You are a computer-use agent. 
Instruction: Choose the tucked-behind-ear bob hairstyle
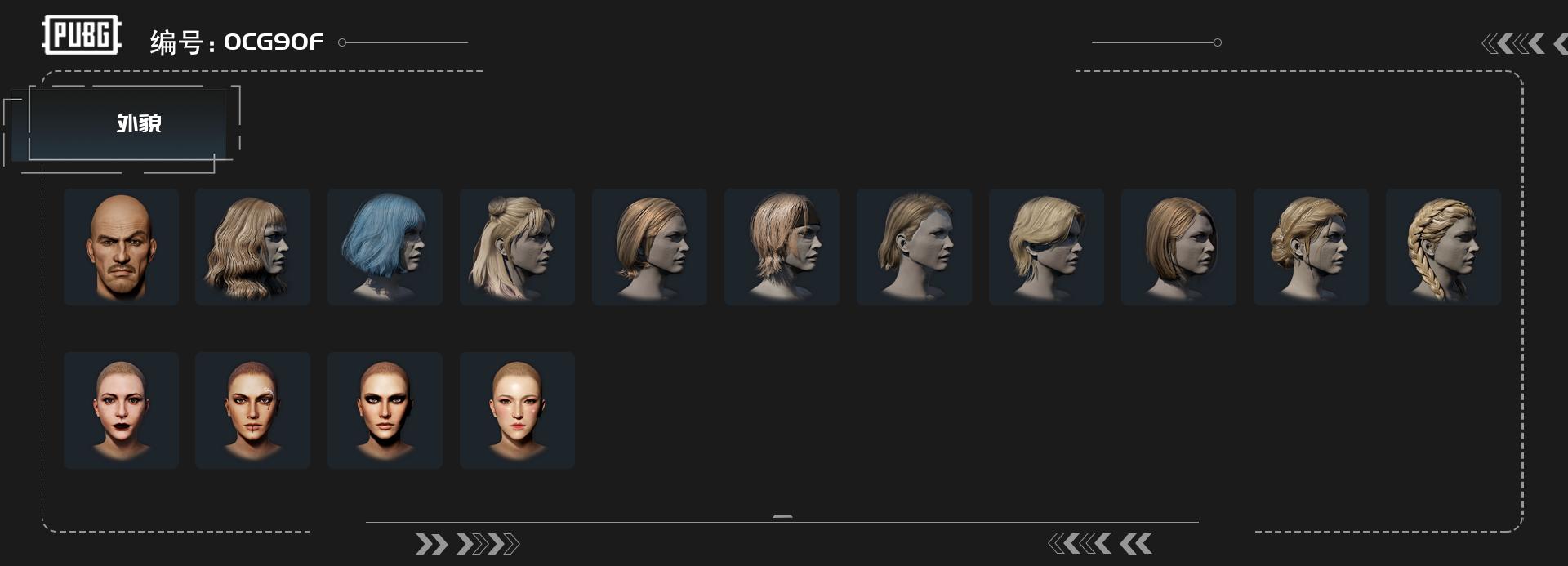(914, 247)
